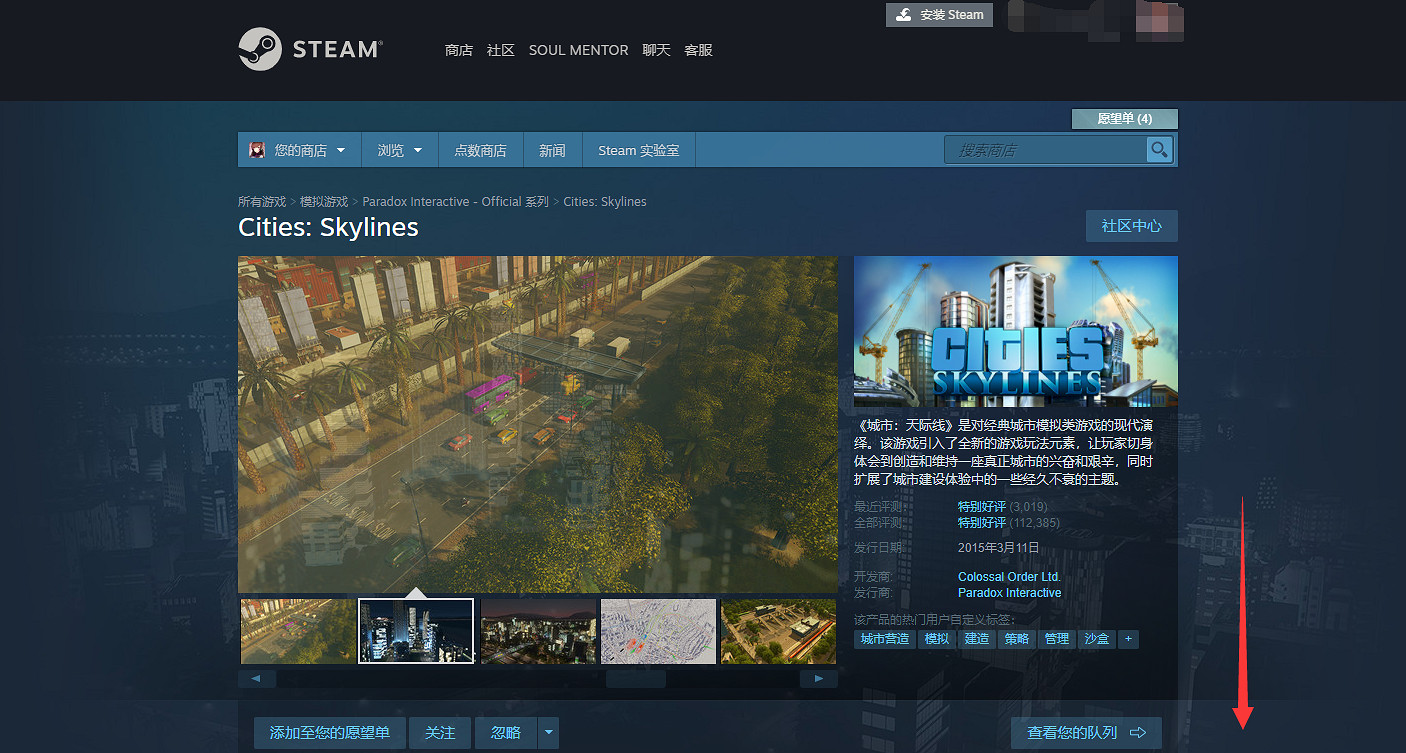Click the left arrow under screenshot strip

tap(257, 679)
